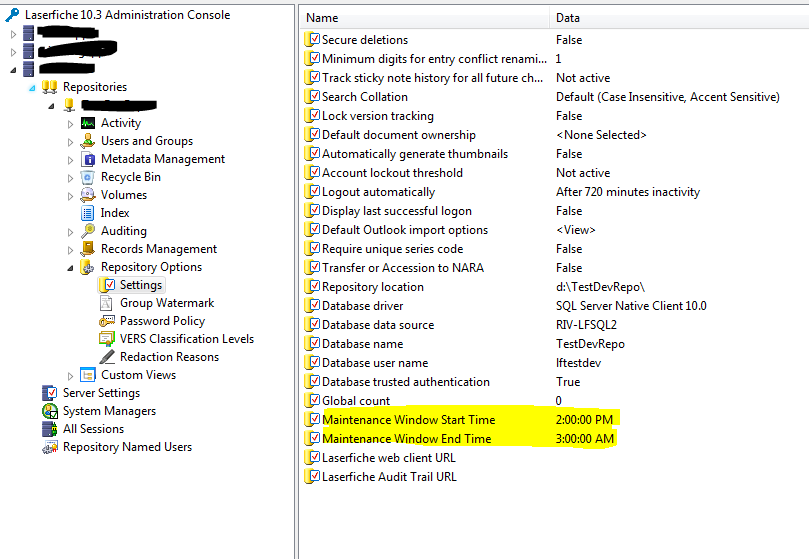
Task: Expand the Activity node
Action: click(x=70, y=124)
